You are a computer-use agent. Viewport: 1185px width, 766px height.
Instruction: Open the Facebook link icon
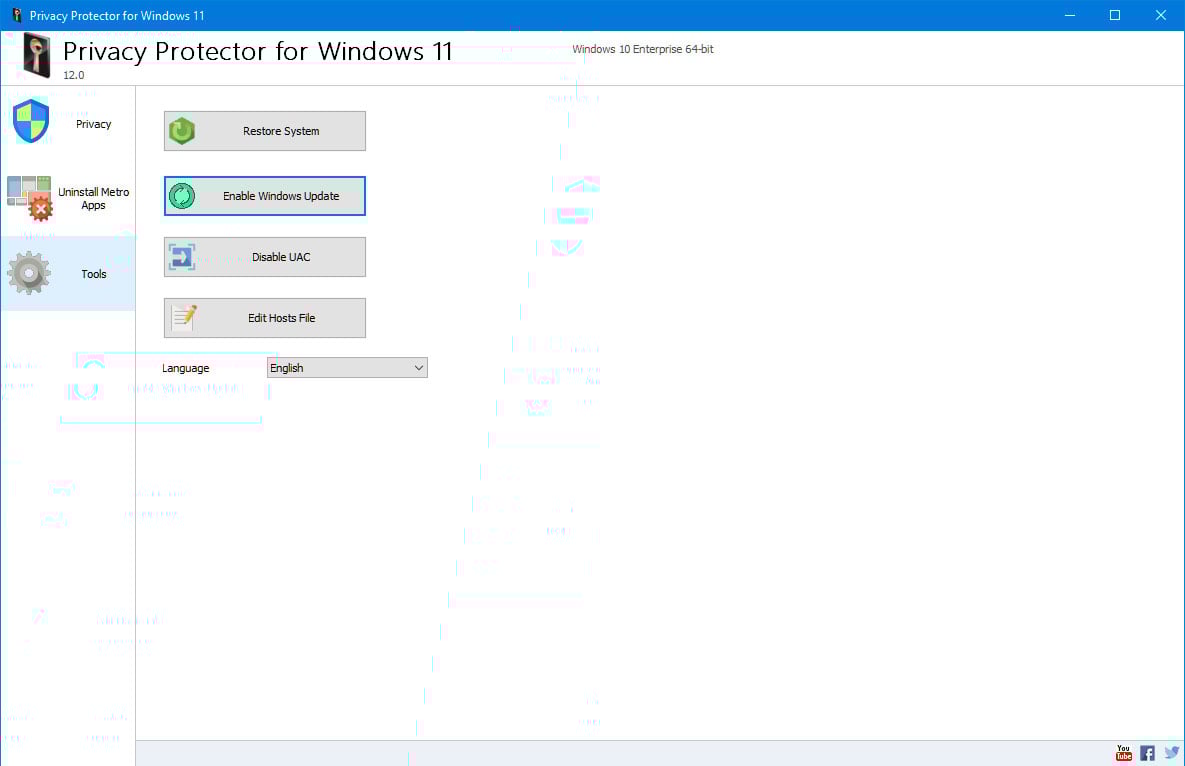tap(1147, 752)
